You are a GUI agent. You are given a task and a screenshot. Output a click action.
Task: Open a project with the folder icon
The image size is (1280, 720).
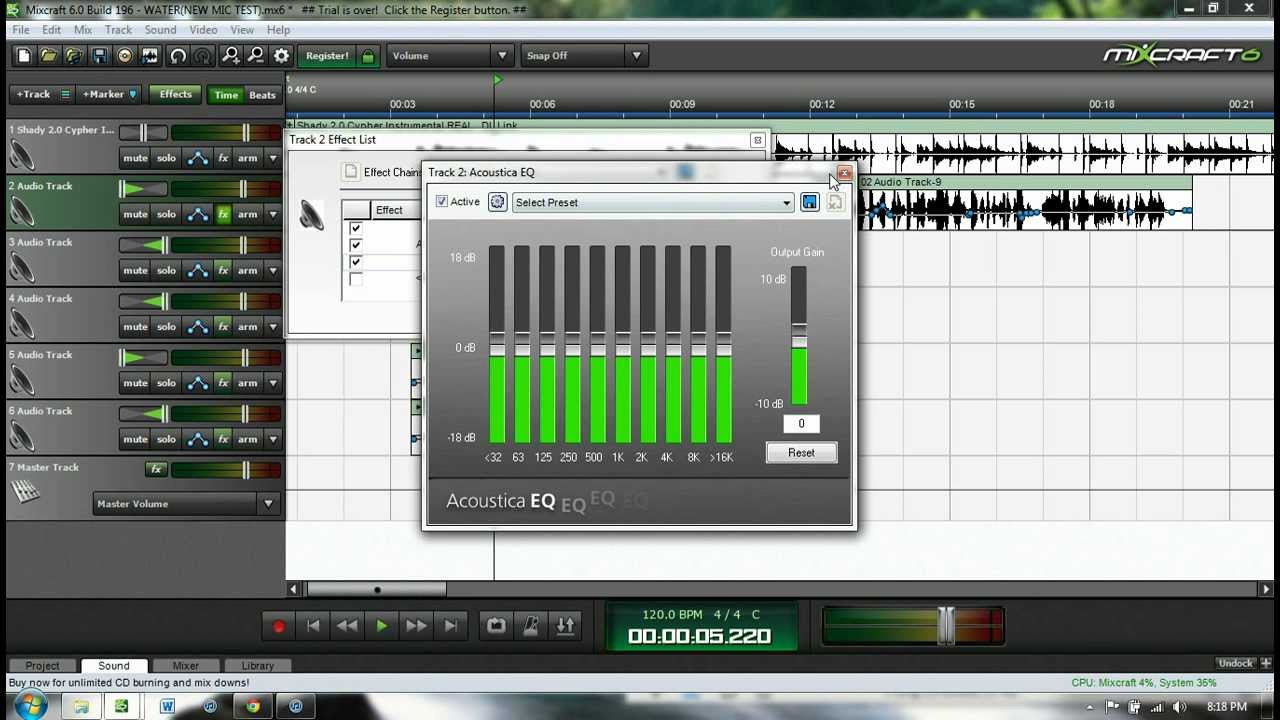click(49, 56)
